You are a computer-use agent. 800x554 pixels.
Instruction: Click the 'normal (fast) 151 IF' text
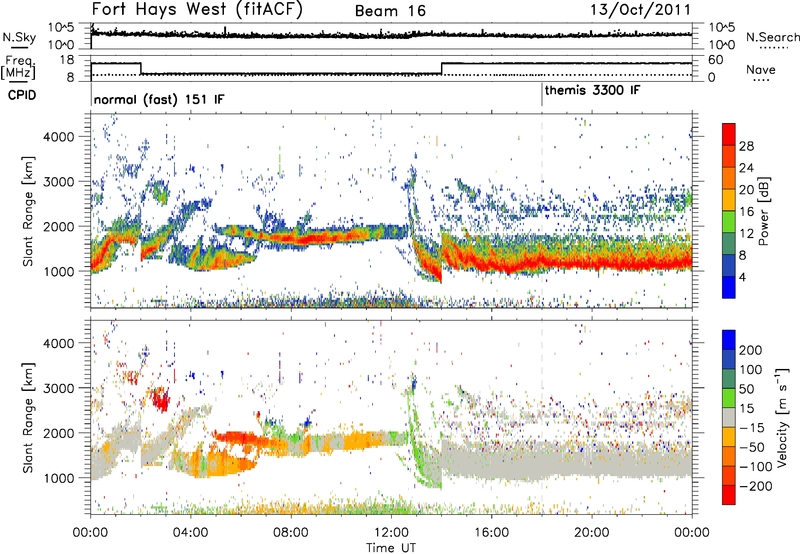tap(159, 99)
